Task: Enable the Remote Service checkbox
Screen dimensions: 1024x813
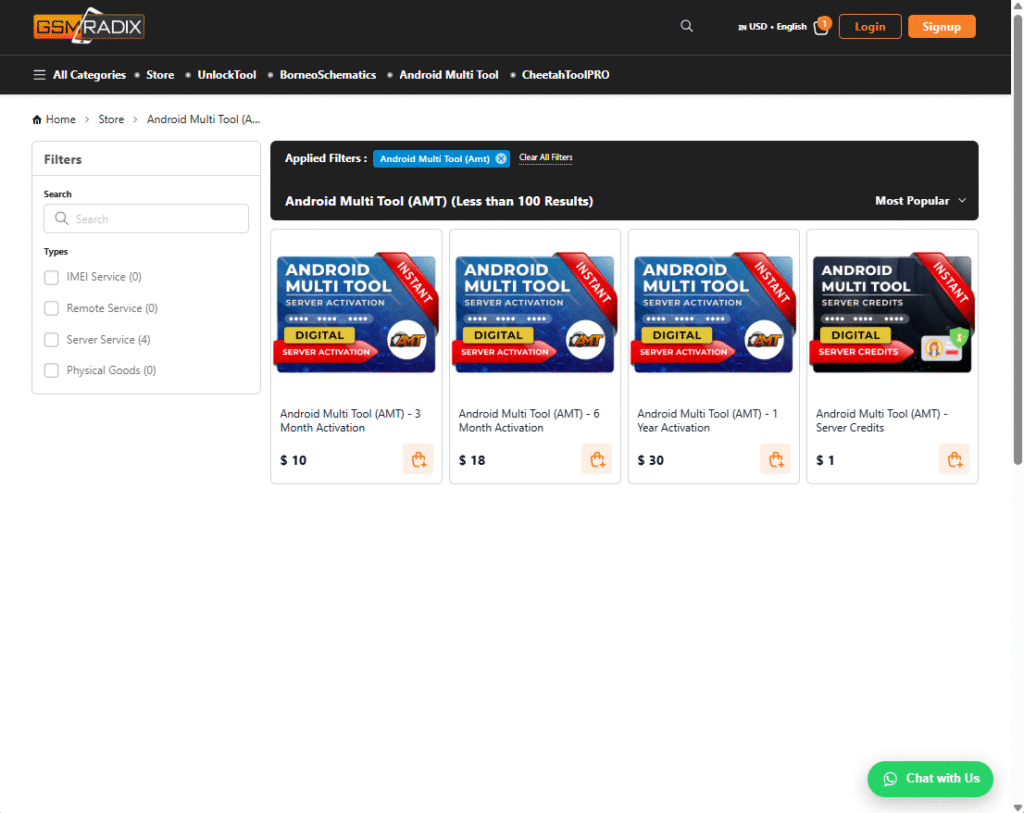Action: (x=52, y=308)
